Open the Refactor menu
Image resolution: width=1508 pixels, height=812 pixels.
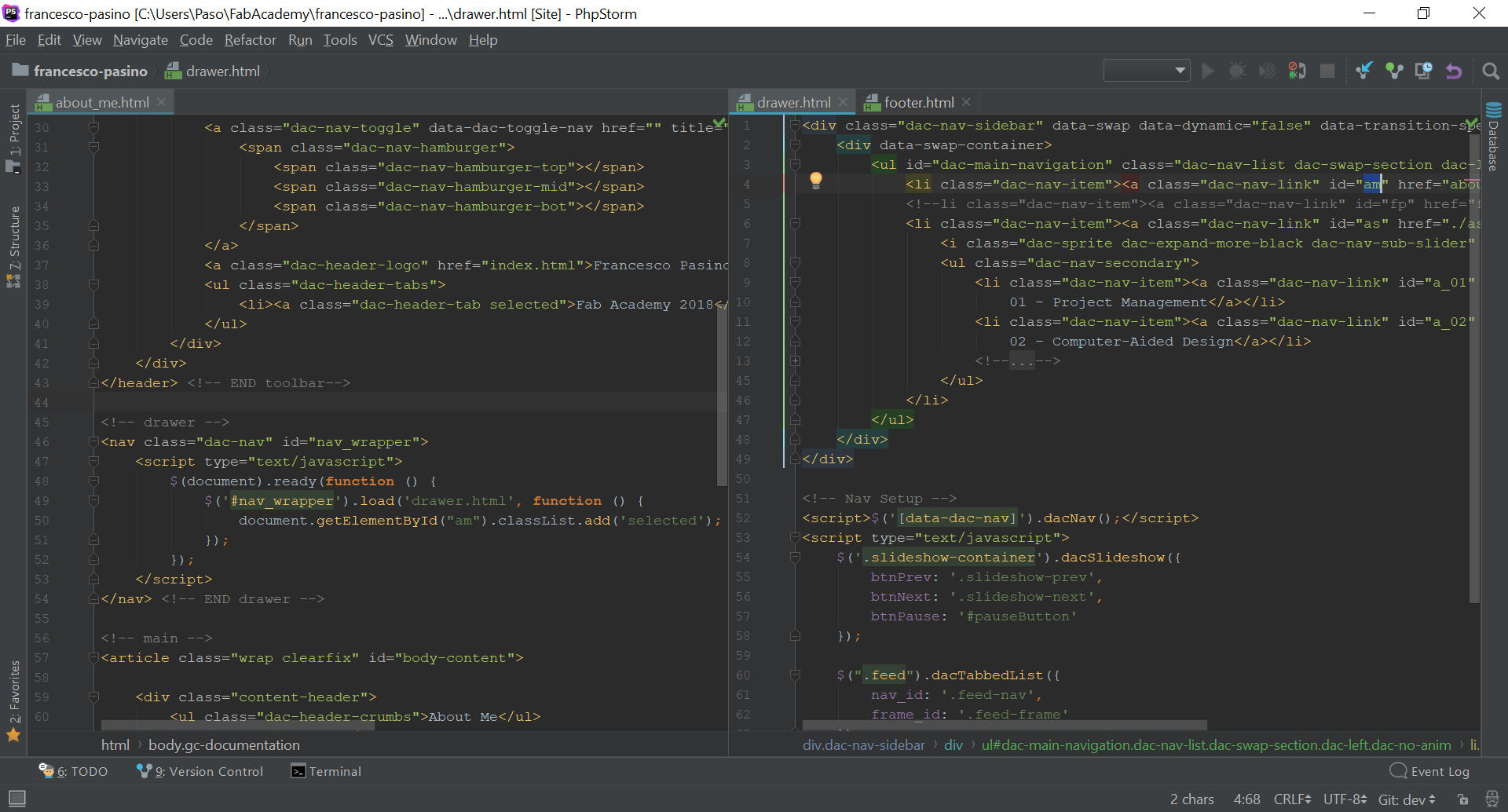pyautogui.click(x=251, y=40)
